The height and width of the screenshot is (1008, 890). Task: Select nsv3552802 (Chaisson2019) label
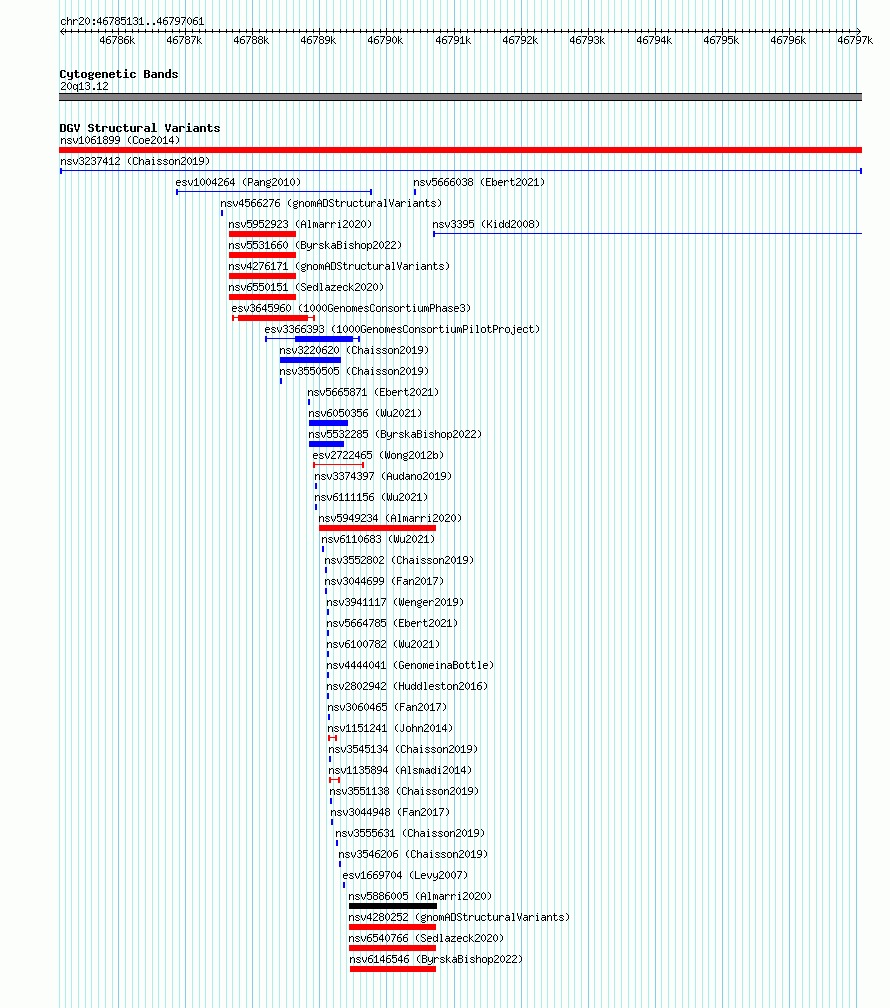[x=399, y=561]
